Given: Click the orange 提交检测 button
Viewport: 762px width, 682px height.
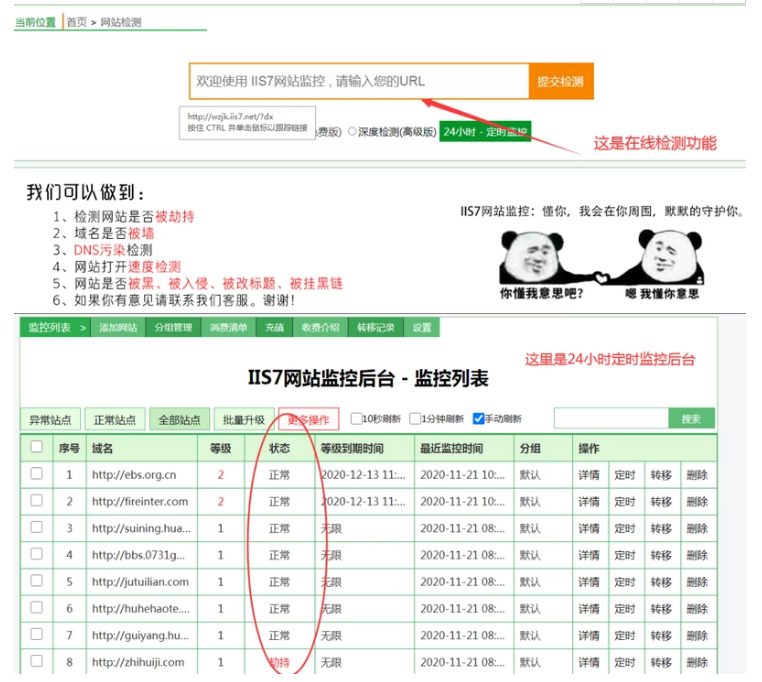Looking at the screenshot, I should coord(561,81).
